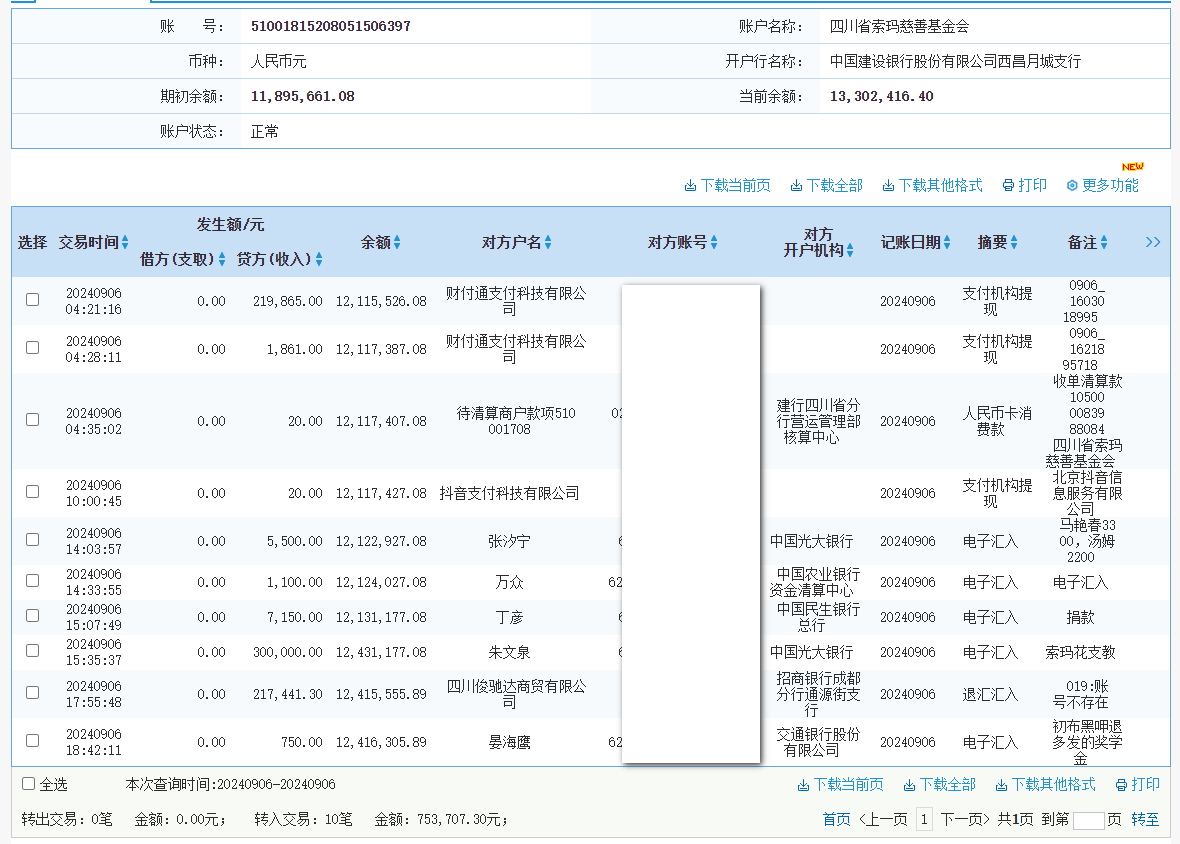Select 抖音支付科技有限公司 counterparty cell

(509, 493)
